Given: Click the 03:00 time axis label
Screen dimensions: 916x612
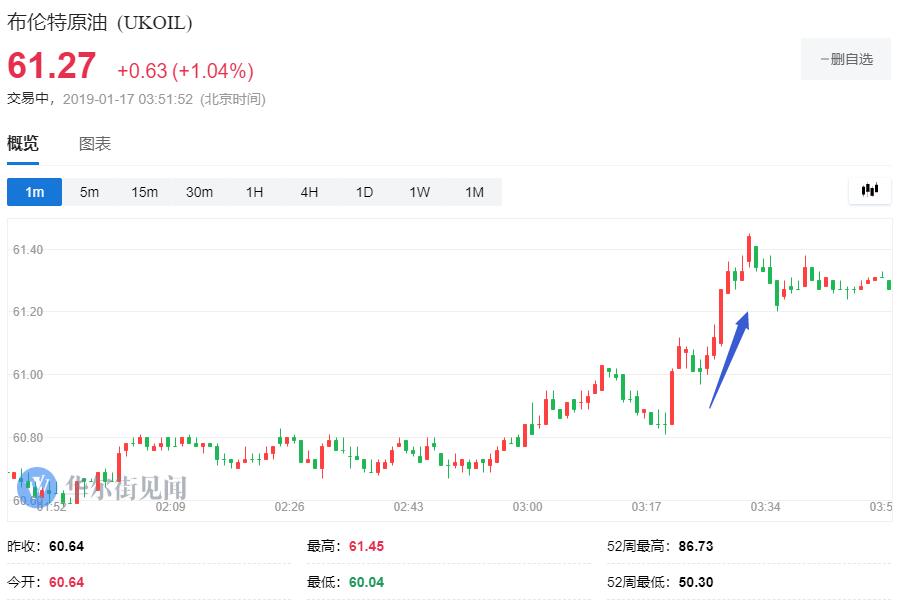Looking at the screenshot, I should pos(528,507).
